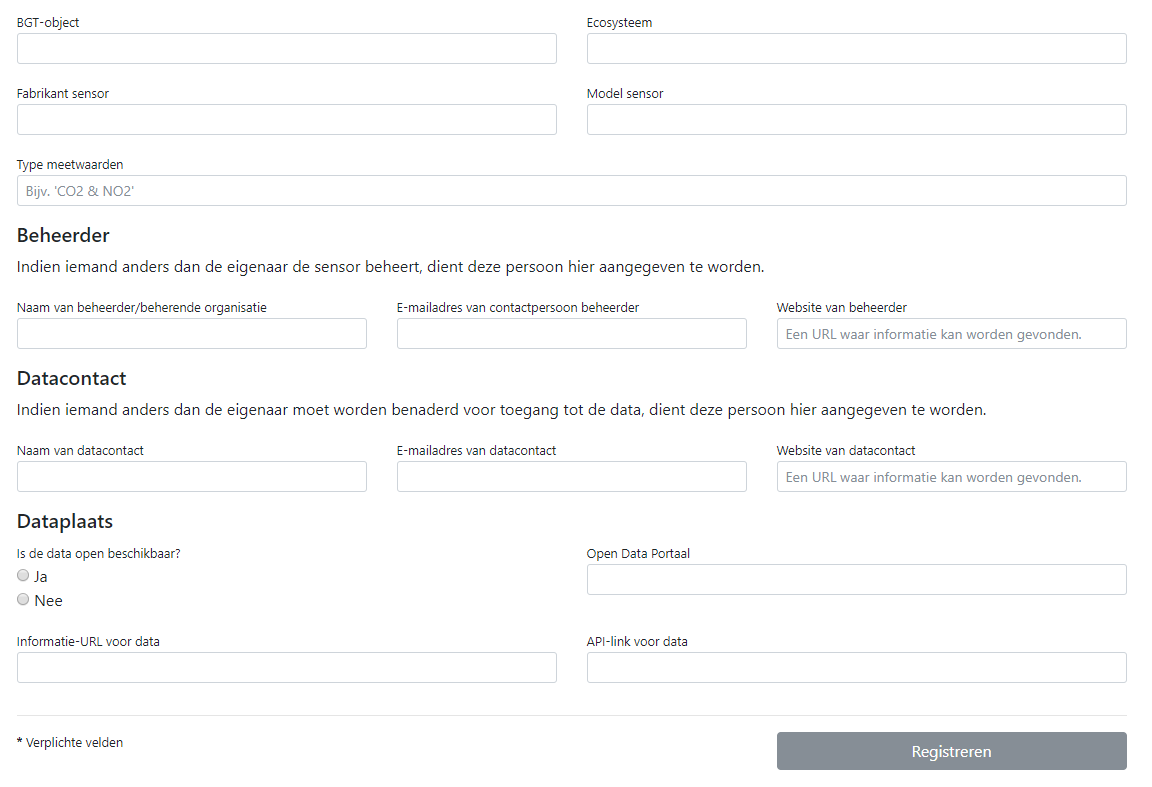The width and height of the screenshot is (1152, 787).
Task: Click the 'Ja' label text
Action: tap(41, 577)
